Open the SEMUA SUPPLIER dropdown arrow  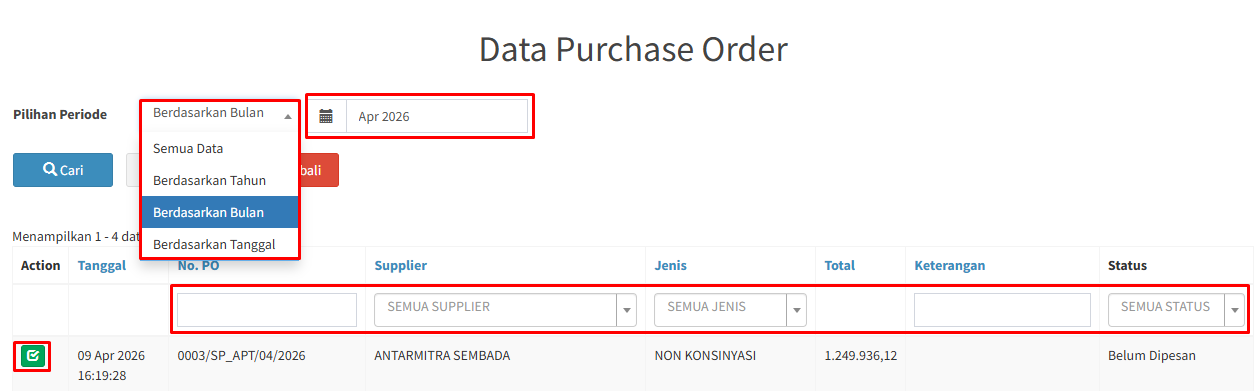(627, 310)
